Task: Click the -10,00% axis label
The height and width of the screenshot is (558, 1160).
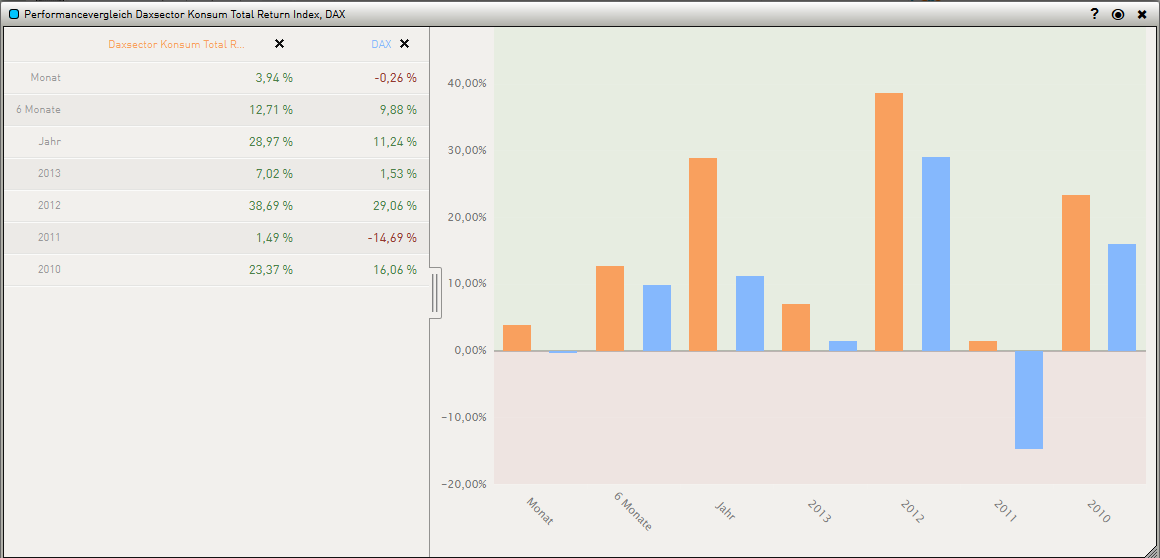Action: click(465, 417)
